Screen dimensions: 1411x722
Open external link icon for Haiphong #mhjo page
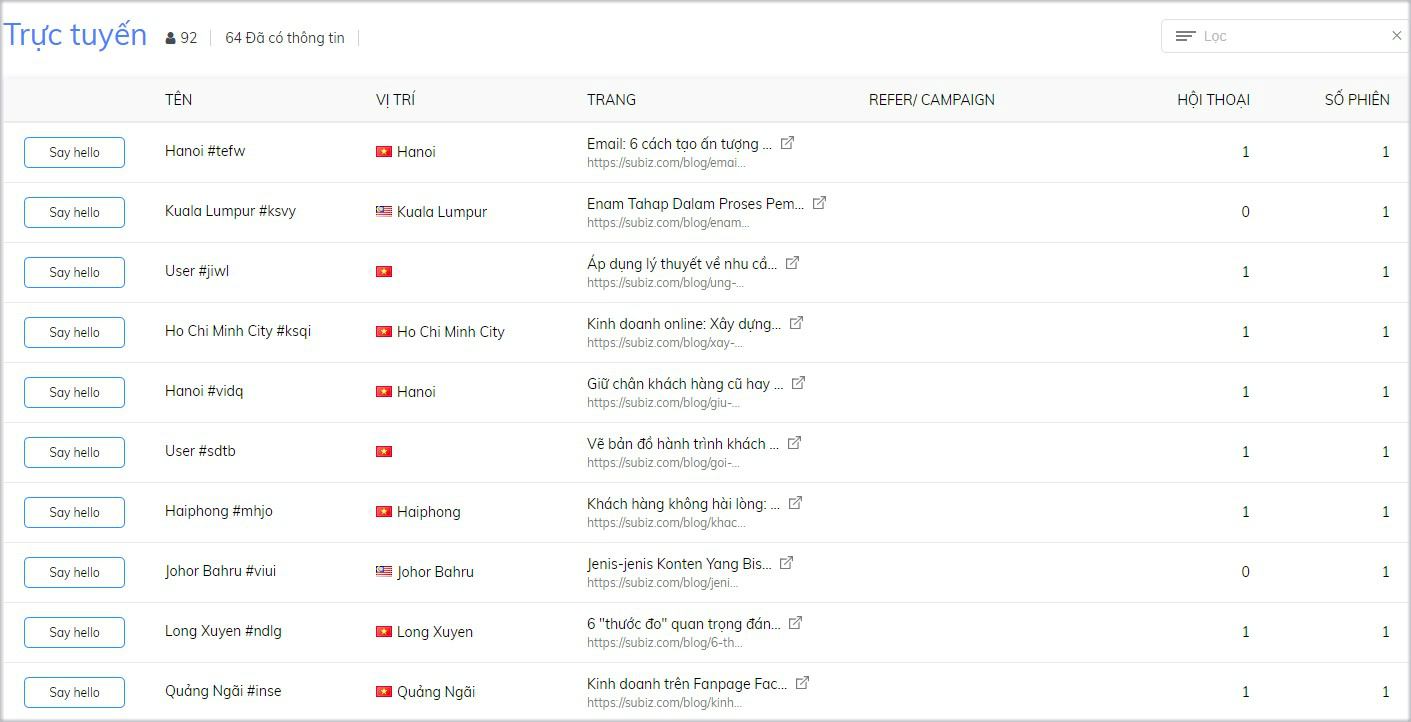tap(795, 503)
